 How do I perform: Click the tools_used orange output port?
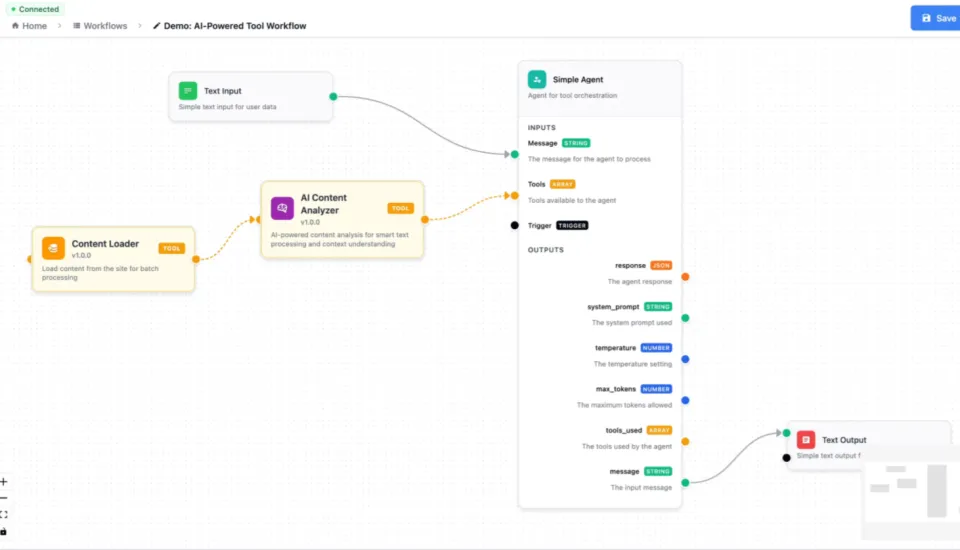tap(685, 441)
